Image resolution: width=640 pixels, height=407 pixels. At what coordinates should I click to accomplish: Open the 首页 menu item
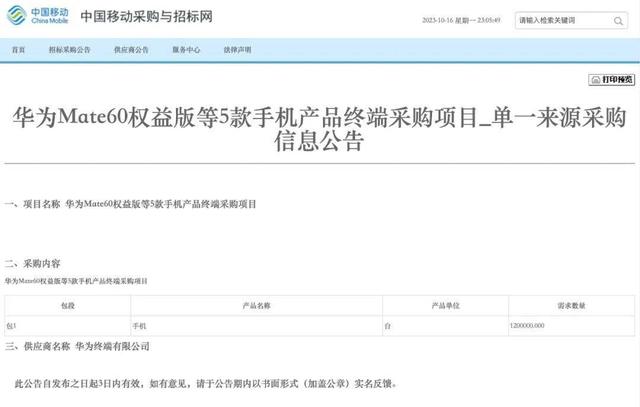click(x=18, y=50)
